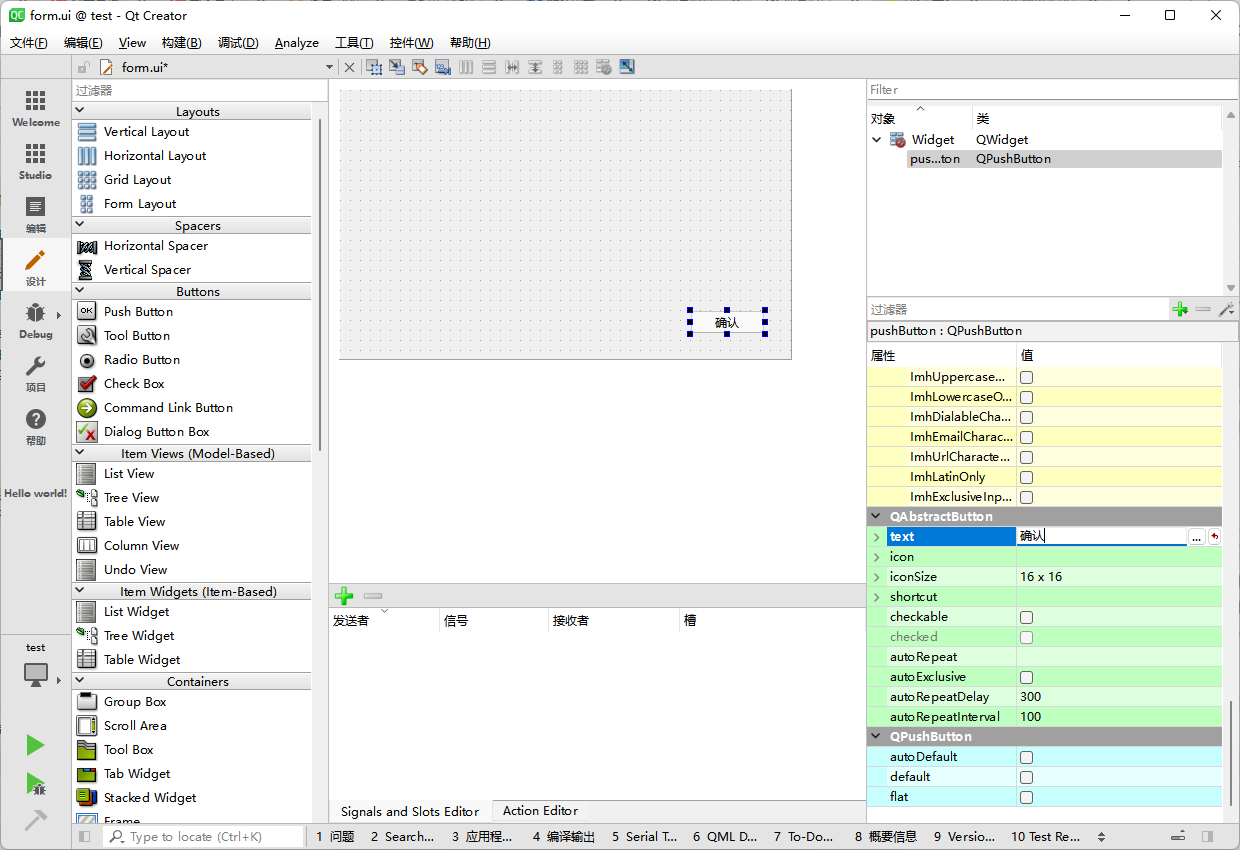
Task: Apply grid layout toolbar icon
Action: click(580, 67)
